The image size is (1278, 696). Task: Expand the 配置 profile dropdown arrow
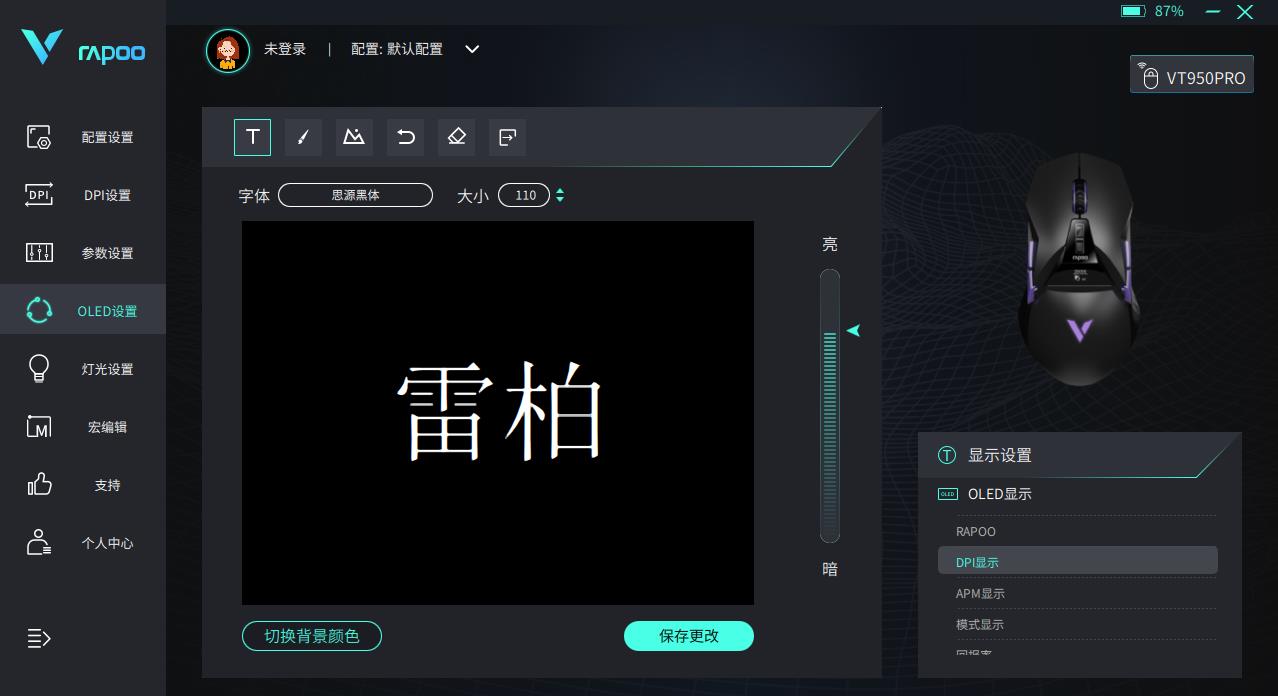(472, 49)
